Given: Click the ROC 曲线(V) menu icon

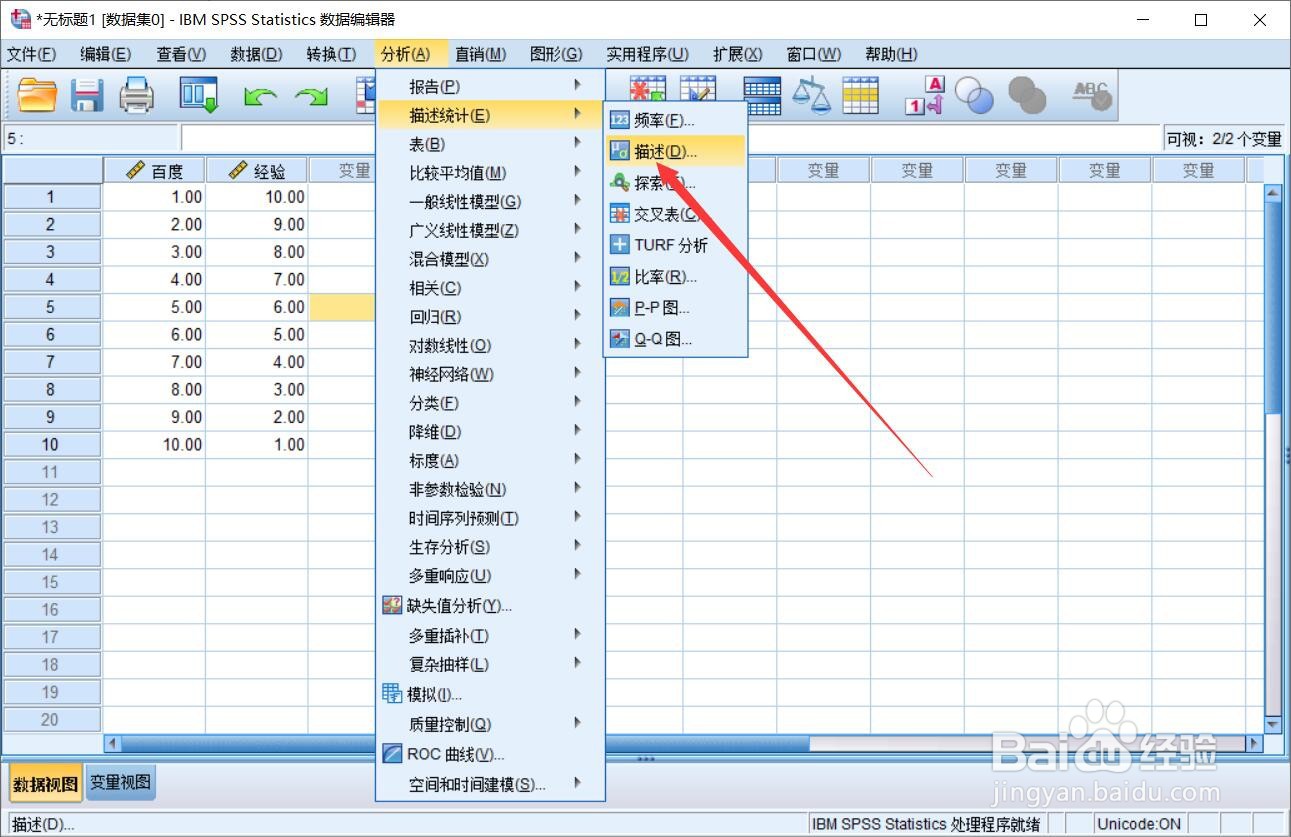Looking at the screenshot, I should (392, 754).
